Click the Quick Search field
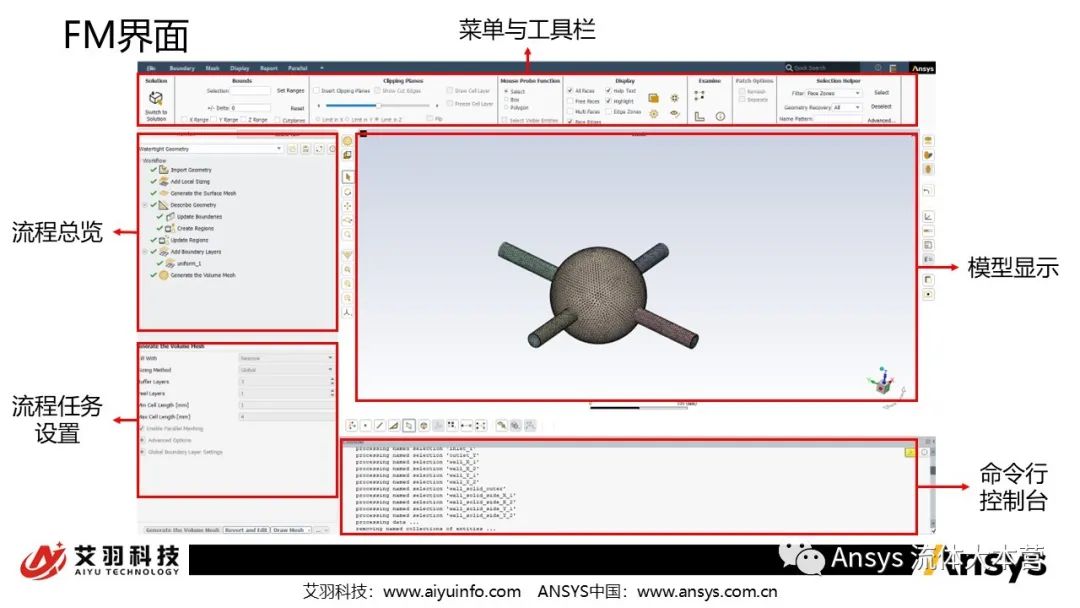Screen dimensions: 1080x608 click(x=822, y=67)
